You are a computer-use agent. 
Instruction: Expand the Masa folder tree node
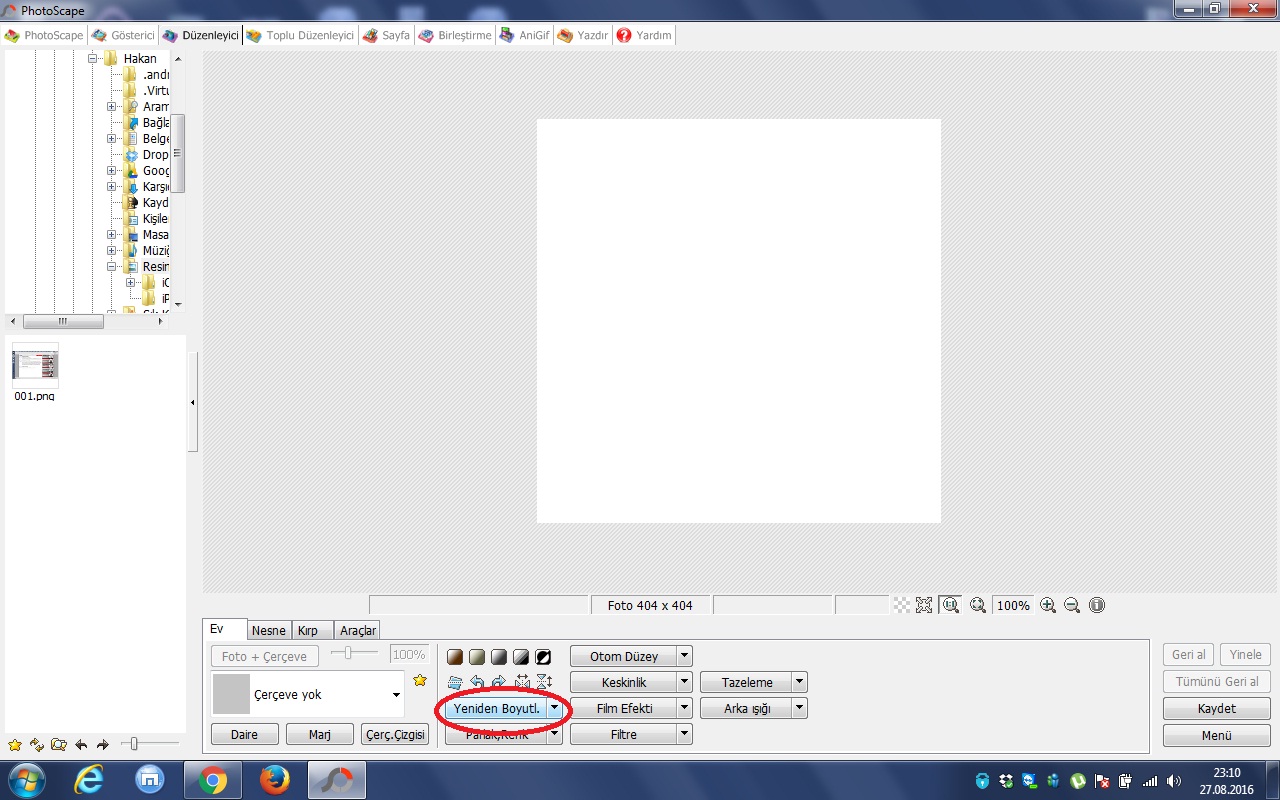112,235
